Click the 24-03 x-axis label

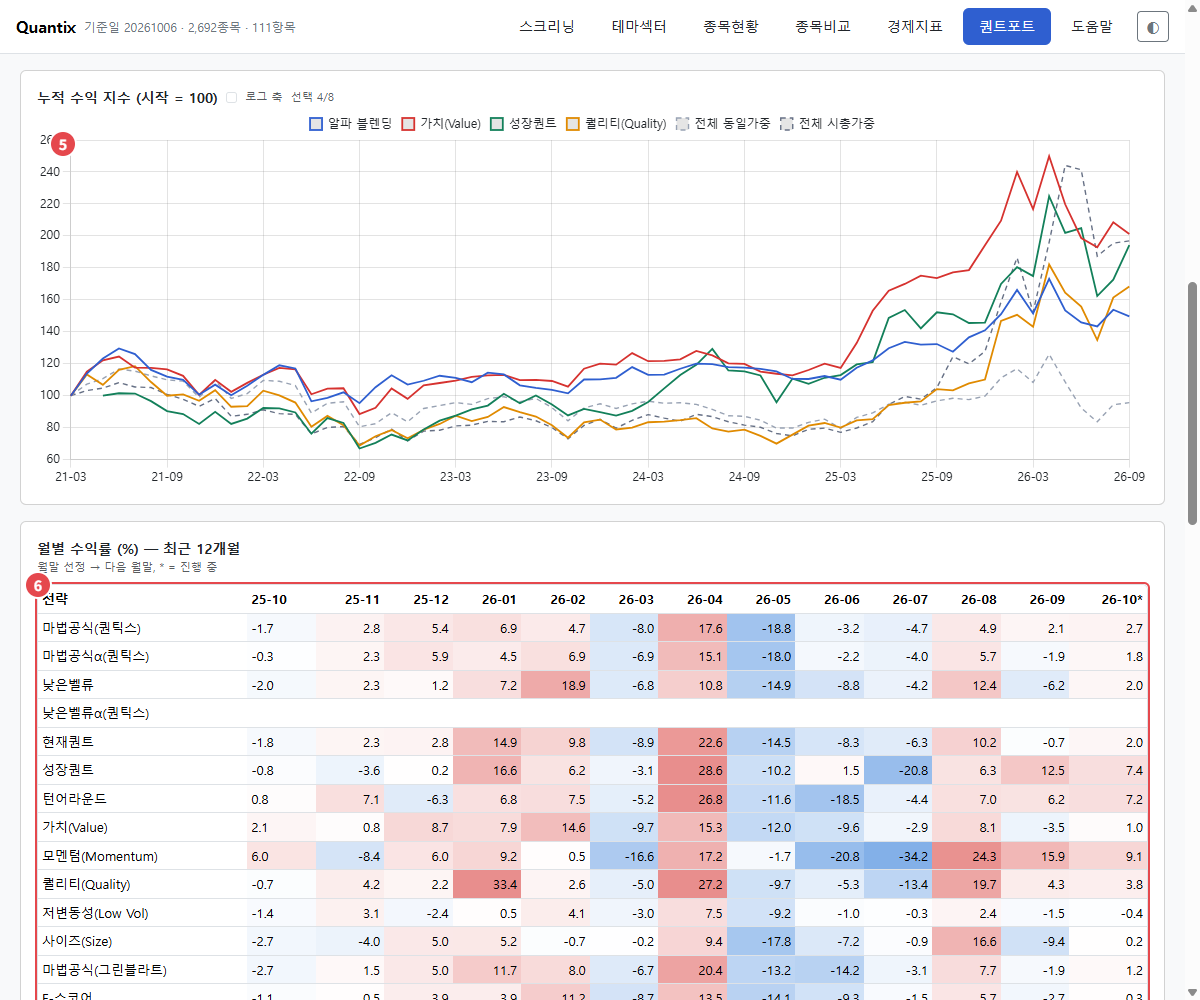tap(648, 477)
